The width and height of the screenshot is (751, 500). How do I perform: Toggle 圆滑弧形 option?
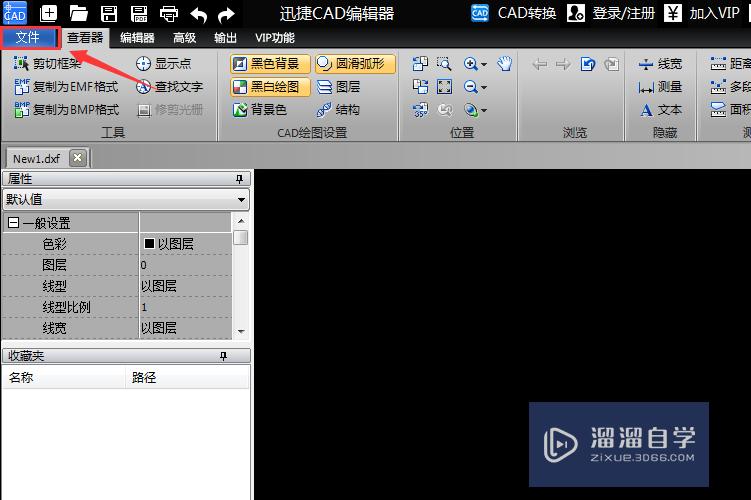click(x=355, y=63)
